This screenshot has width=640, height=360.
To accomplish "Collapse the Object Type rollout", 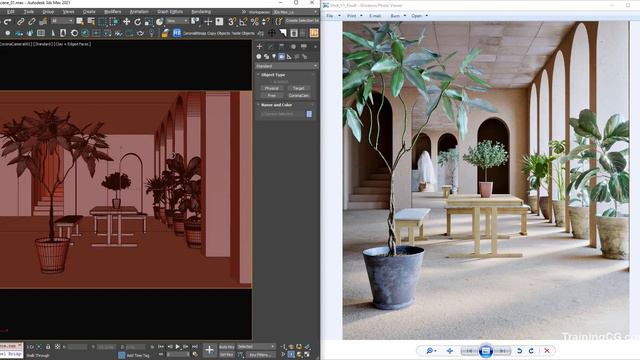I will 273,75.
